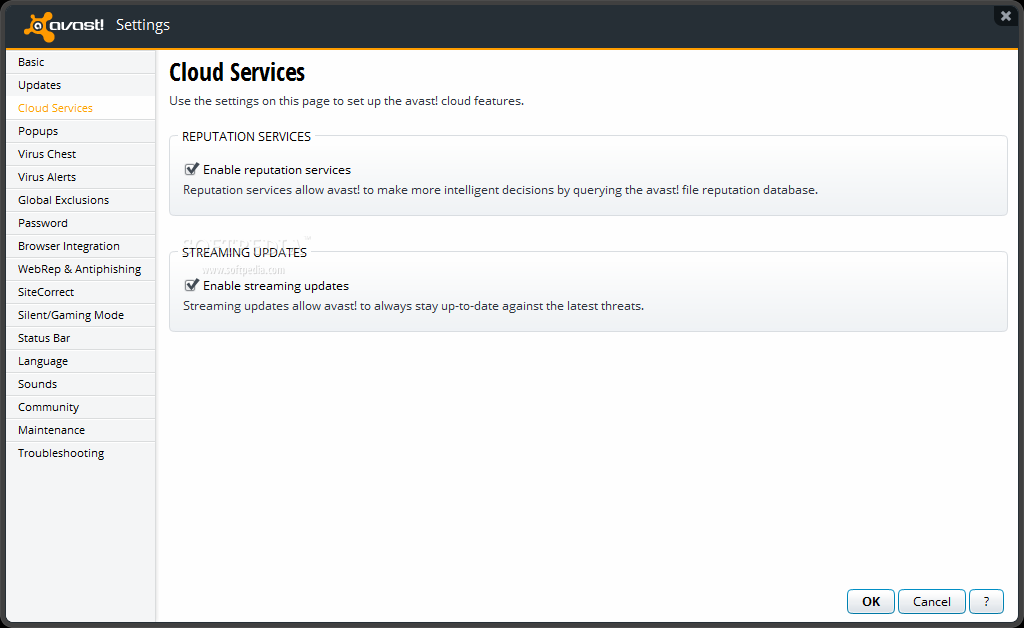
Task: Go to WebRep & Antiphishing
Action: point(81,269)
